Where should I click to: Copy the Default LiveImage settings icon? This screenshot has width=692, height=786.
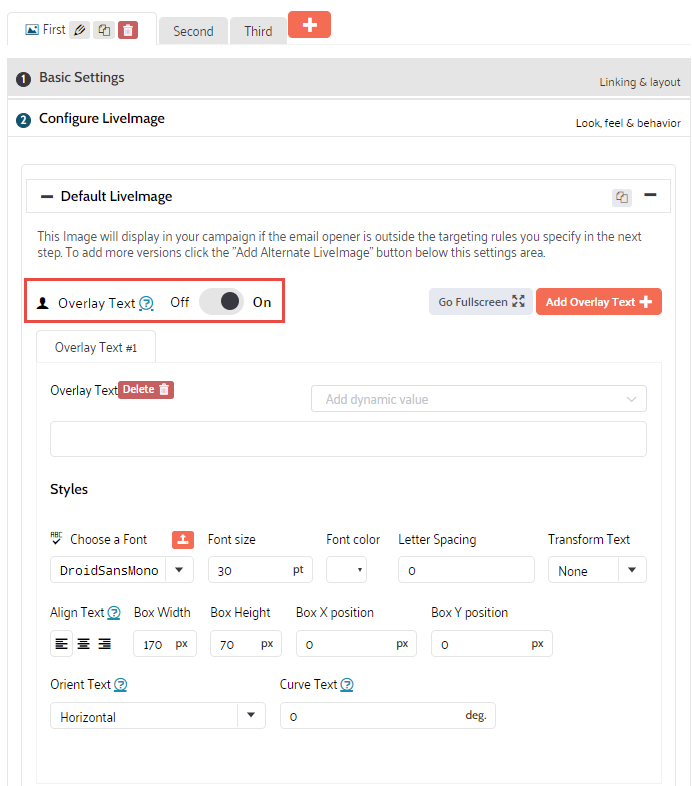[x=622, y=197]
